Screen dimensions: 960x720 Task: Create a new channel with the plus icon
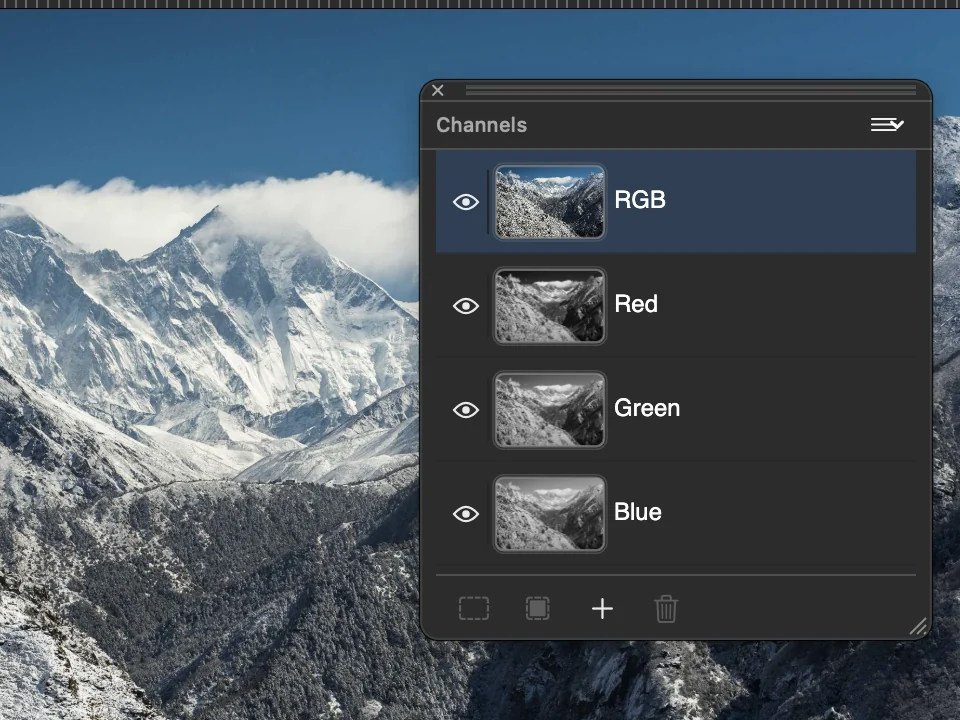(602, 609)
